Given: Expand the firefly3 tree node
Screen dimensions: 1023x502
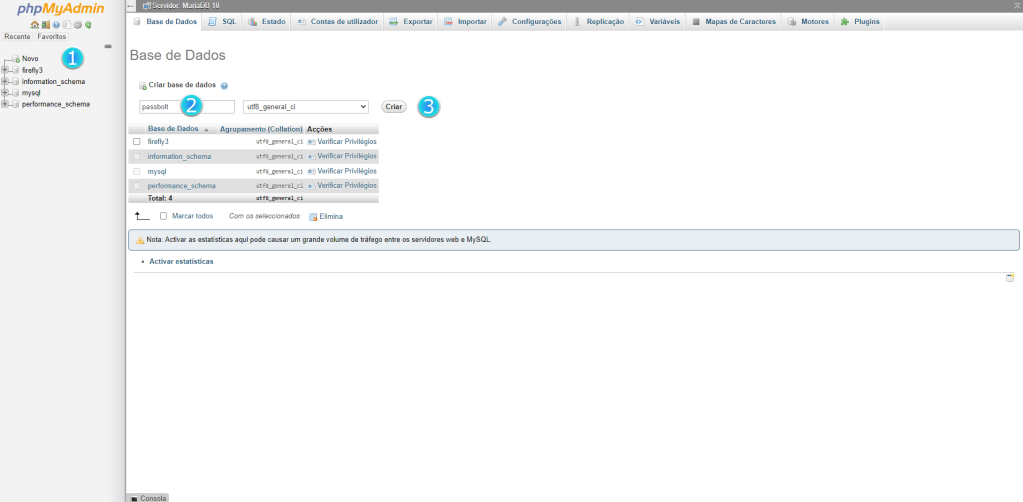Looking at the screenshot, I should (5, 70).
